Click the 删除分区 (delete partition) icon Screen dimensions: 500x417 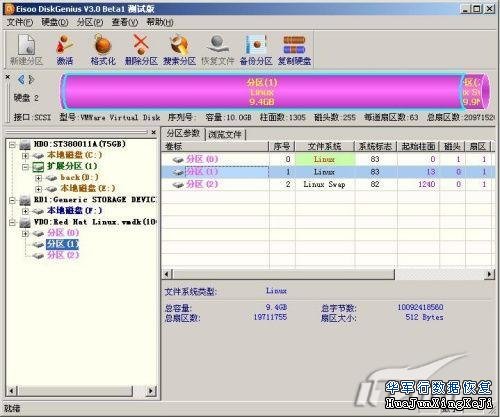(x=141, y=50)
